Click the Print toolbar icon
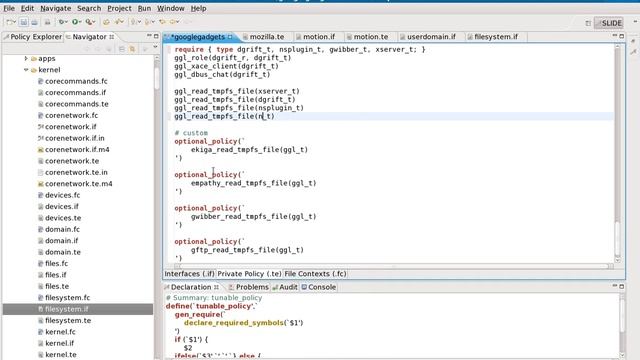This screenshot has height=360, width=640. point(47,22)
